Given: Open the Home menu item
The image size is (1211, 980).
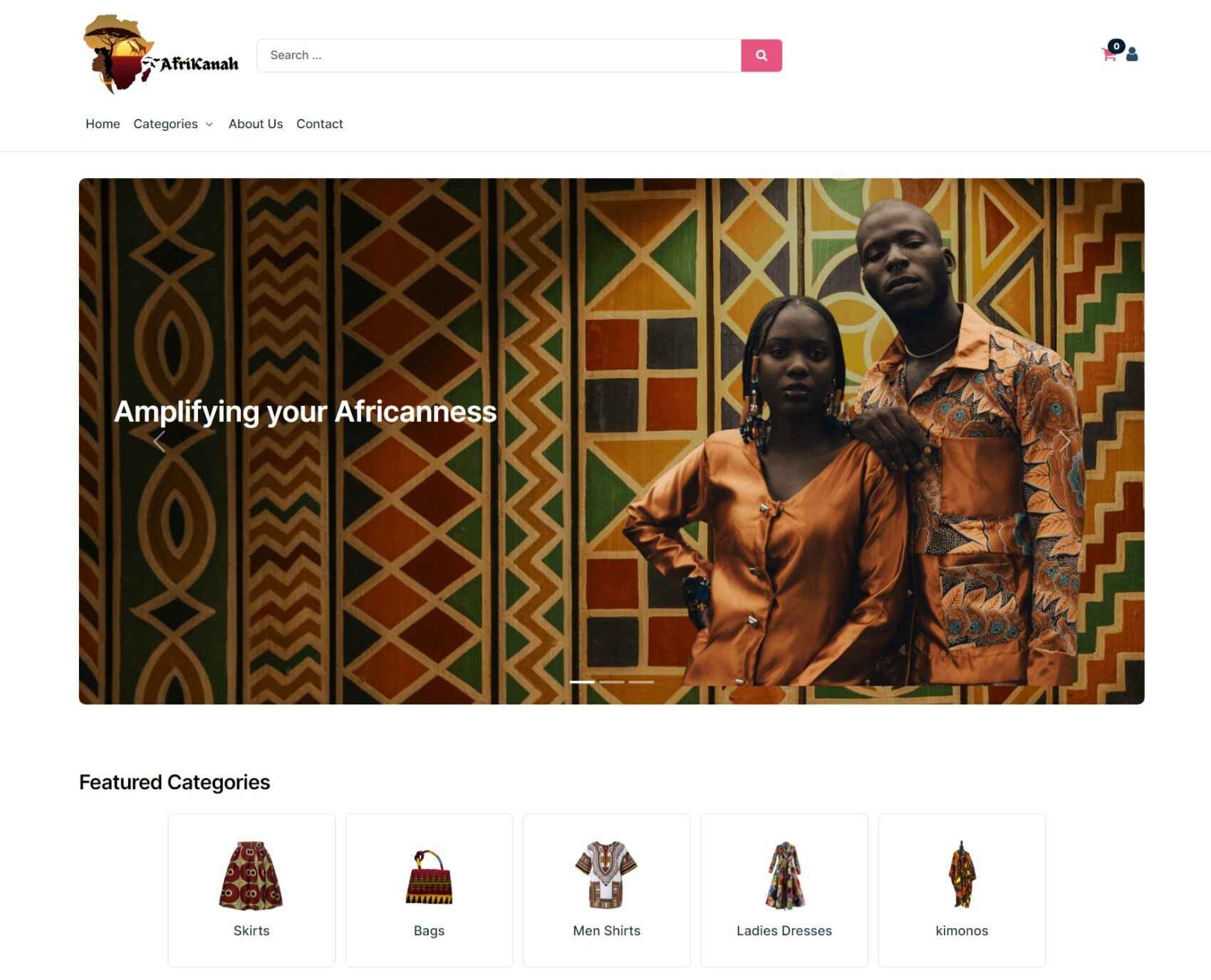Looking at the screenshot, I should point(103,124).
